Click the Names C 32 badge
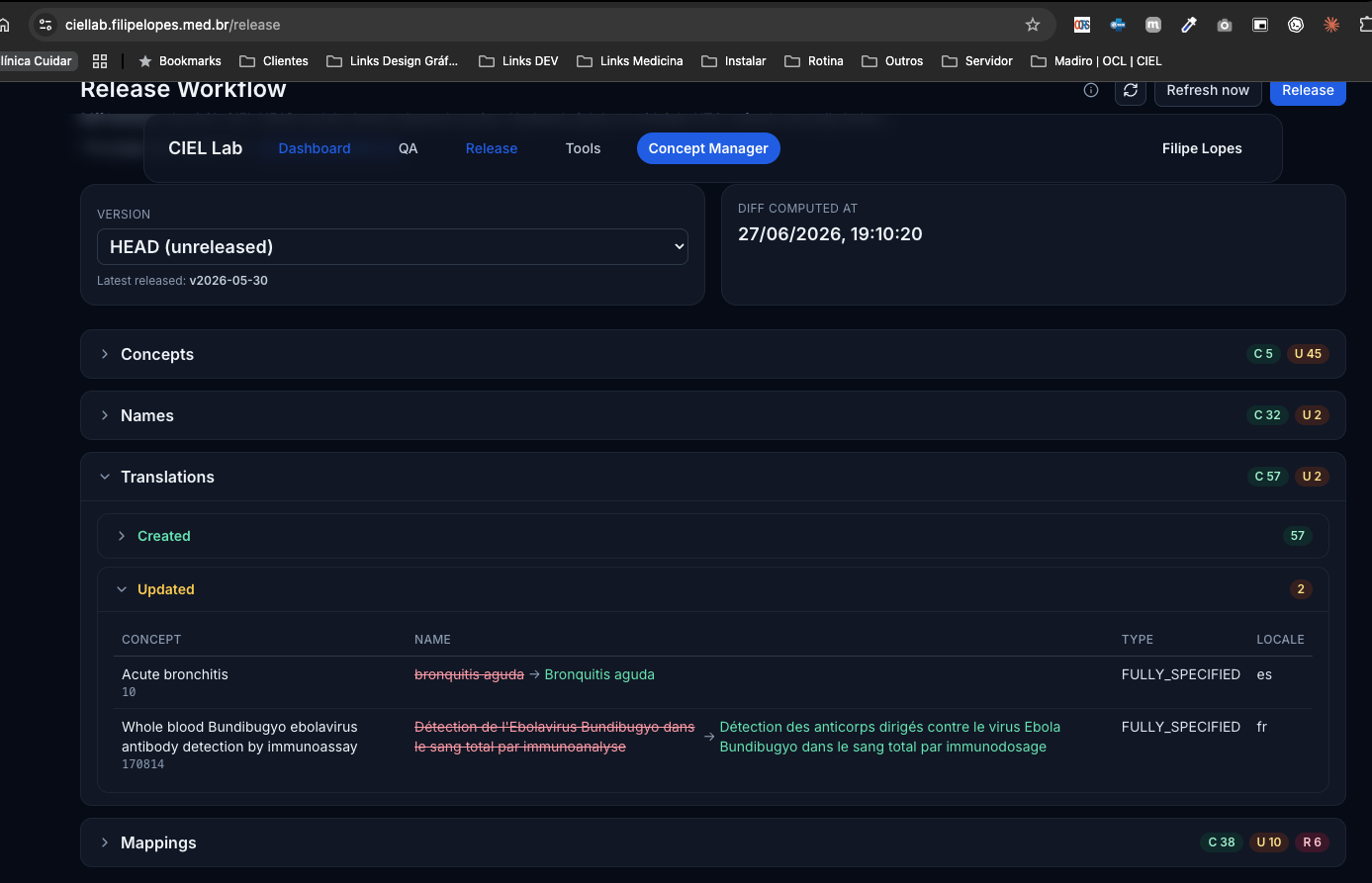Image resolution: width=1372 pixels, height=883 pixels. tap(1267, 415)
